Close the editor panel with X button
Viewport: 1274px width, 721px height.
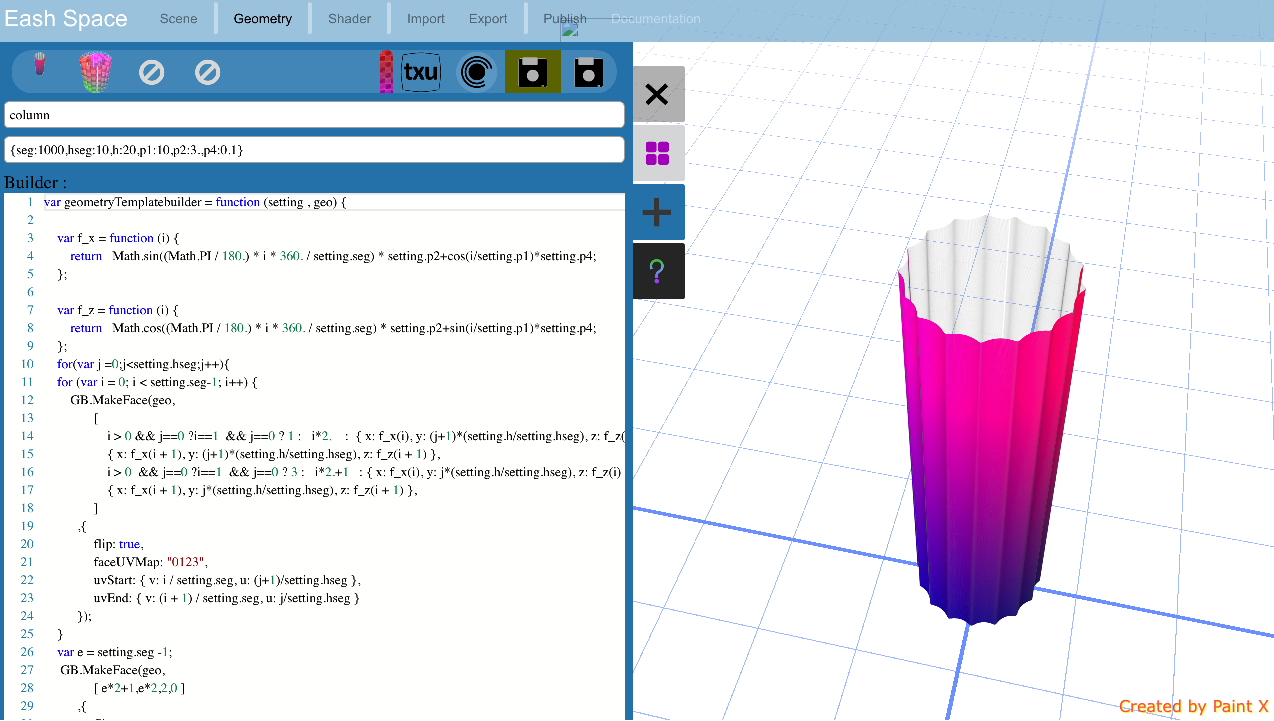coord(657,94)
